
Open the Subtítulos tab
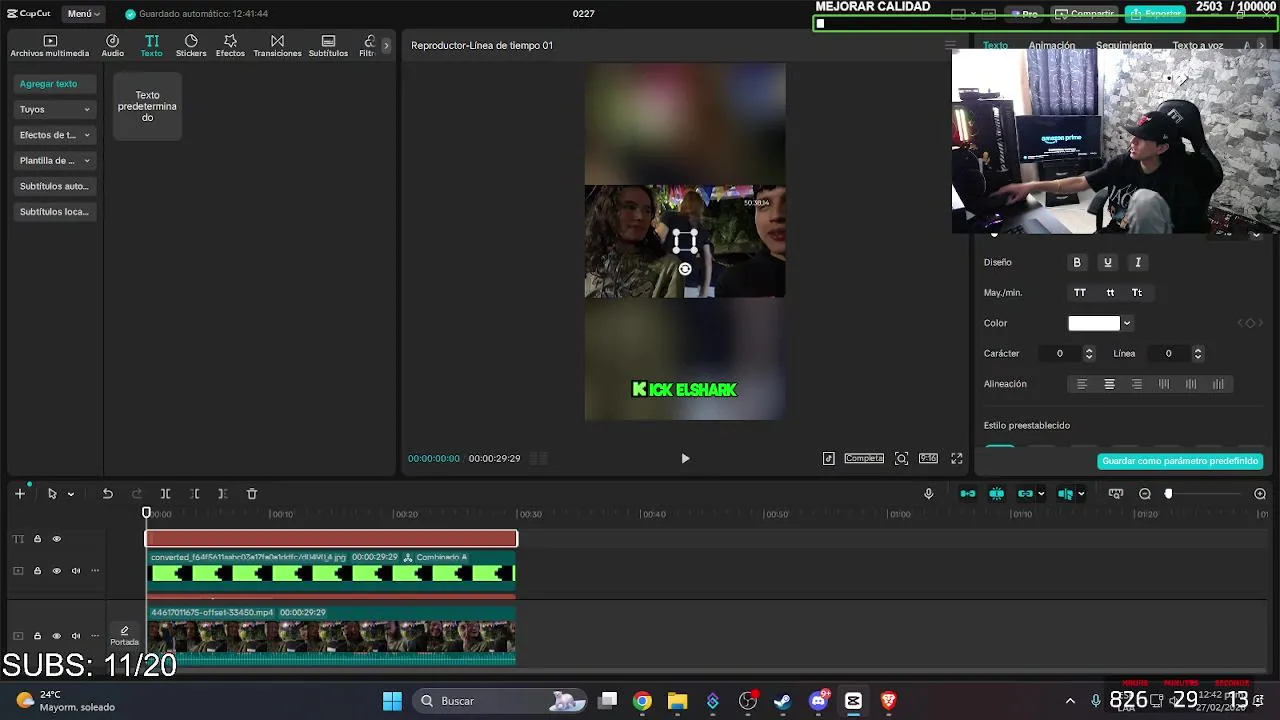pos(328,46)
